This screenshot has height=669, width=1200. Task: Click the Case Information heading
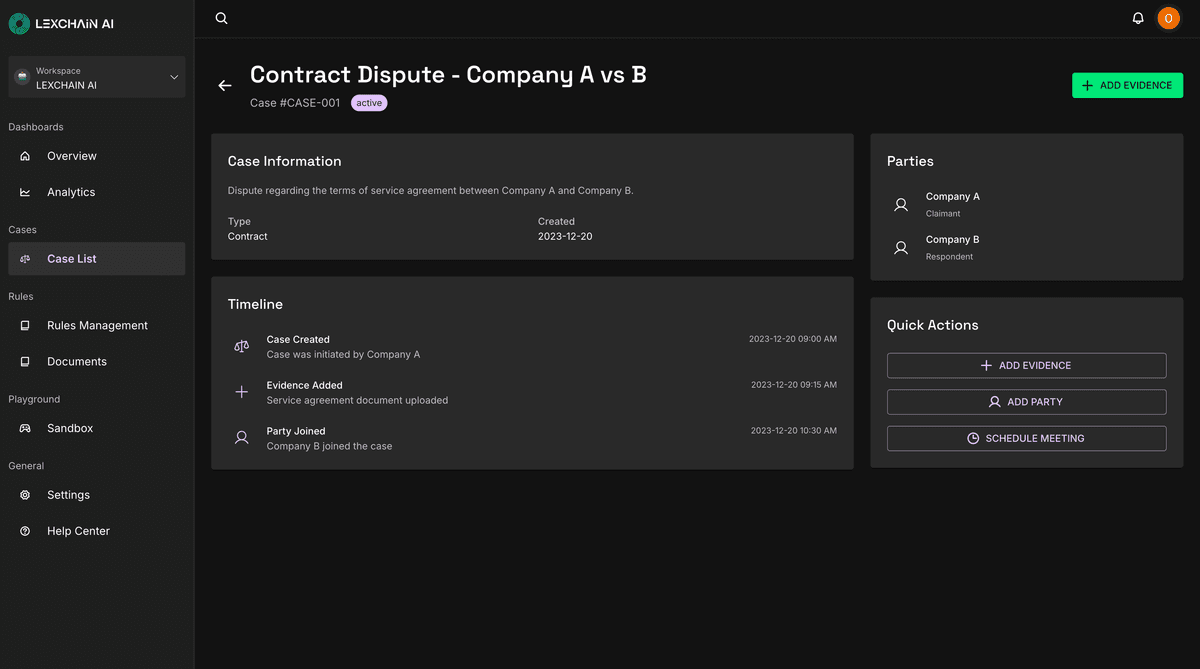[x=284, y=161]
